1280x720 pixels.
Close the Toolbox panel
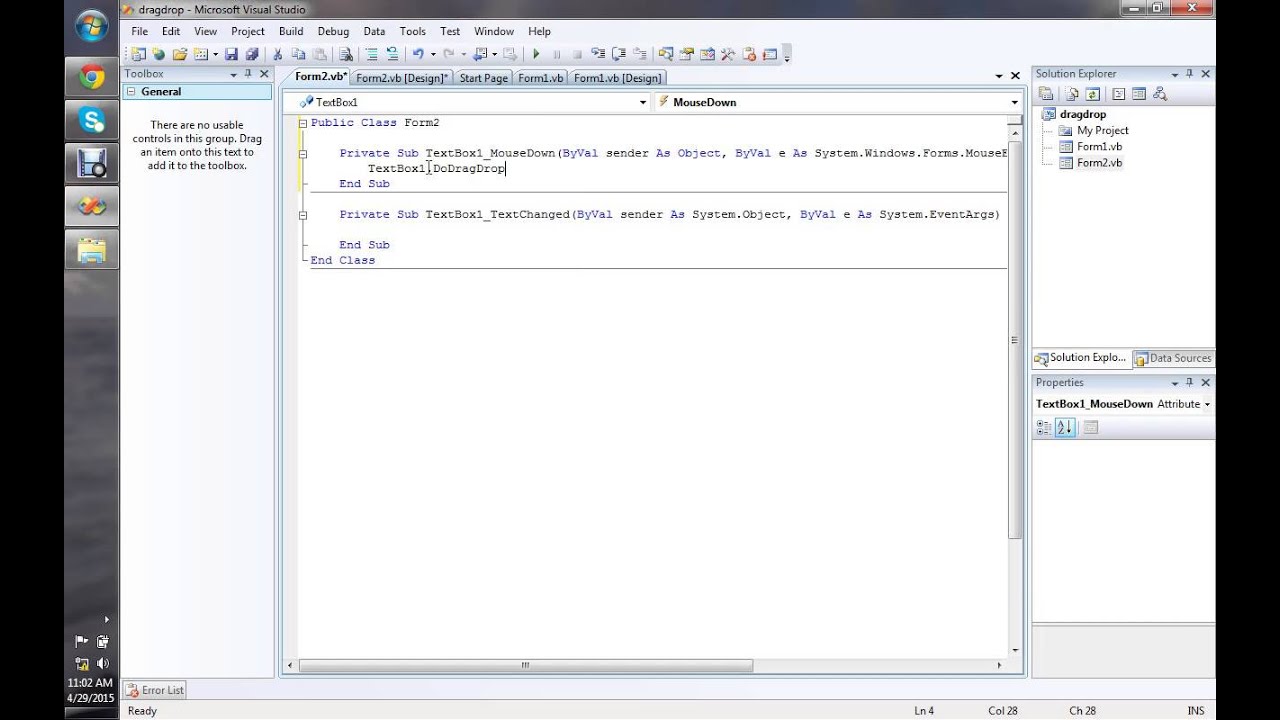point(264,74)
